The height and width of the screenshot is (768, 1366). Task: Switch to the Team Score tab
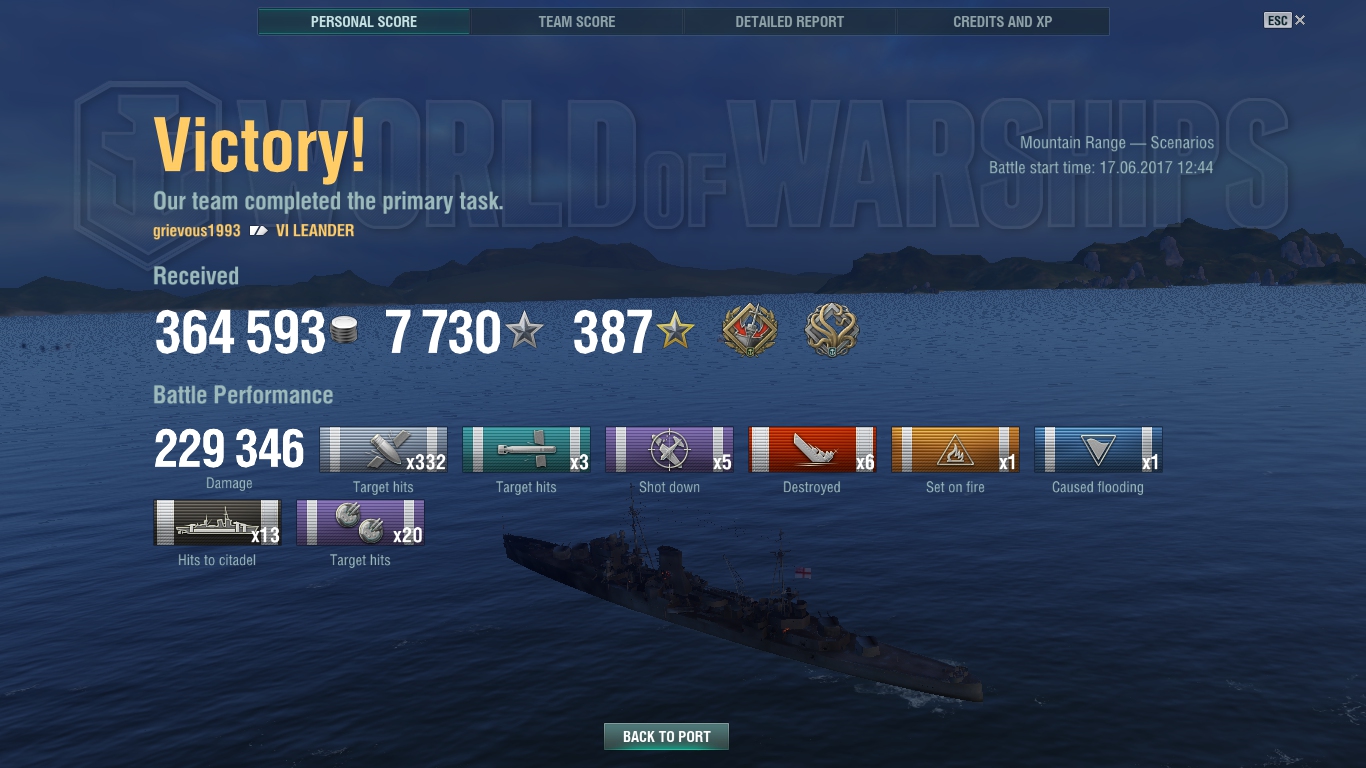577,21
